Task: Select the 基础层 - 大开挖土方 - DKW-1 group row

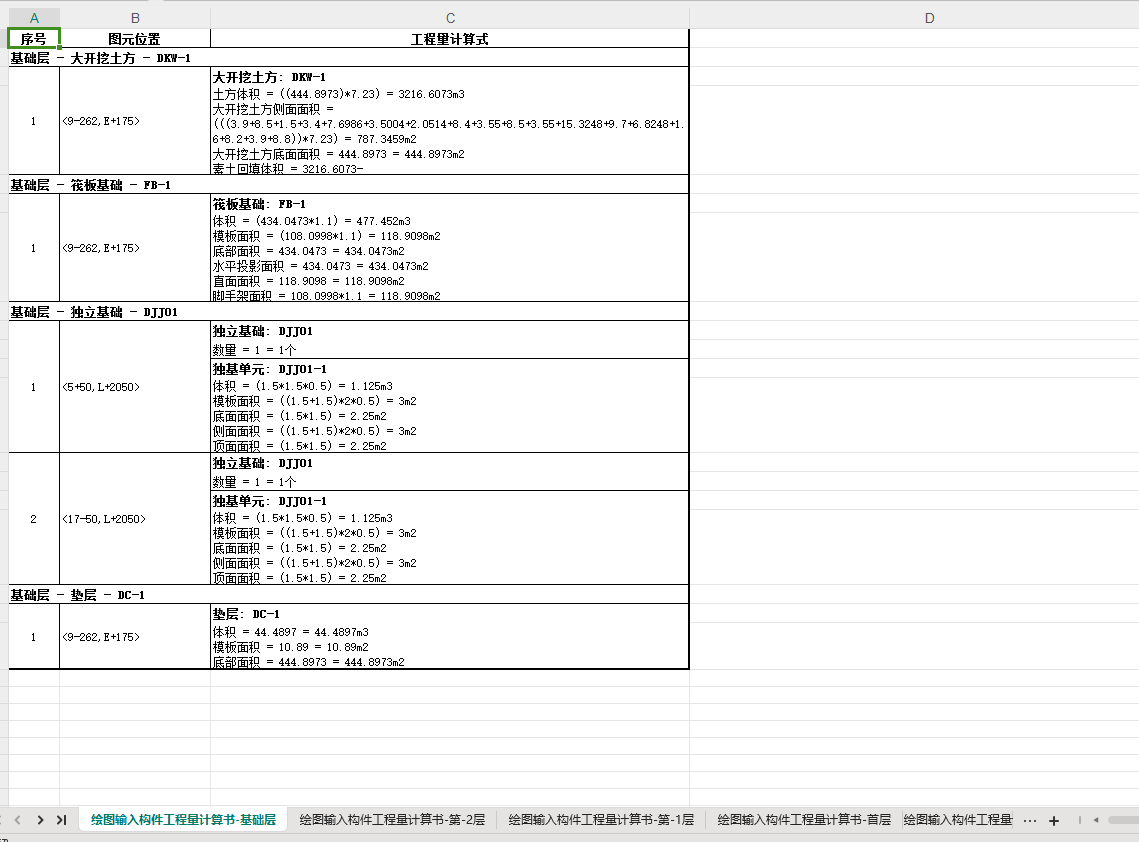Action: (x=349, y=57)
